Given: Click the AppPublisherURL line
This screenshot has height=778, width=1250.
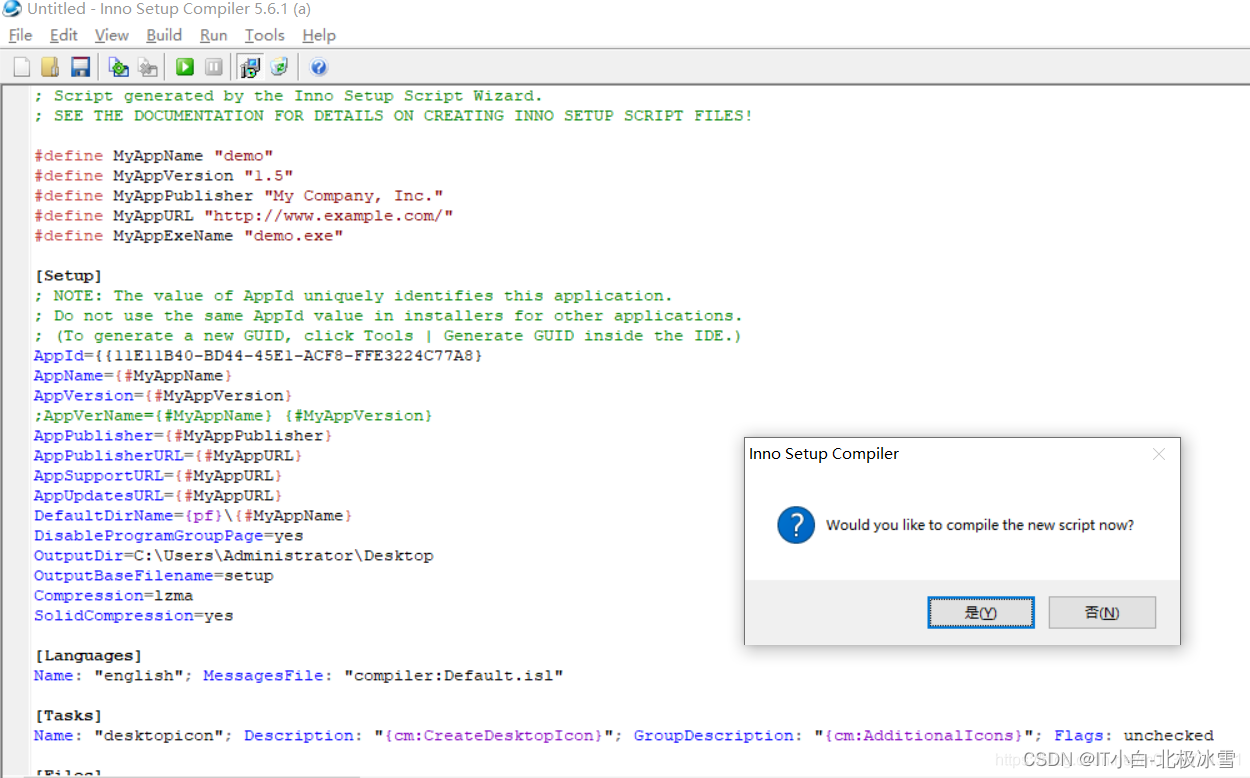Looking at the screenshot, I should click(168, 456).
